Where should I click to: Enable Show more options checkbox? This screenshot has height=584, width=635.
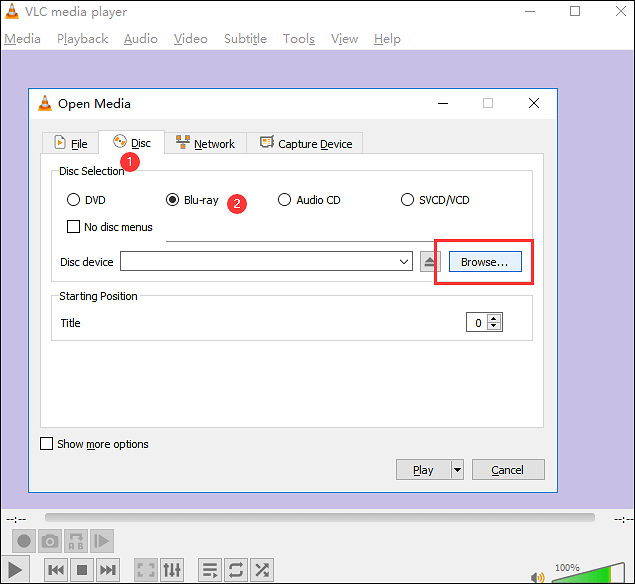pos(46,444)
